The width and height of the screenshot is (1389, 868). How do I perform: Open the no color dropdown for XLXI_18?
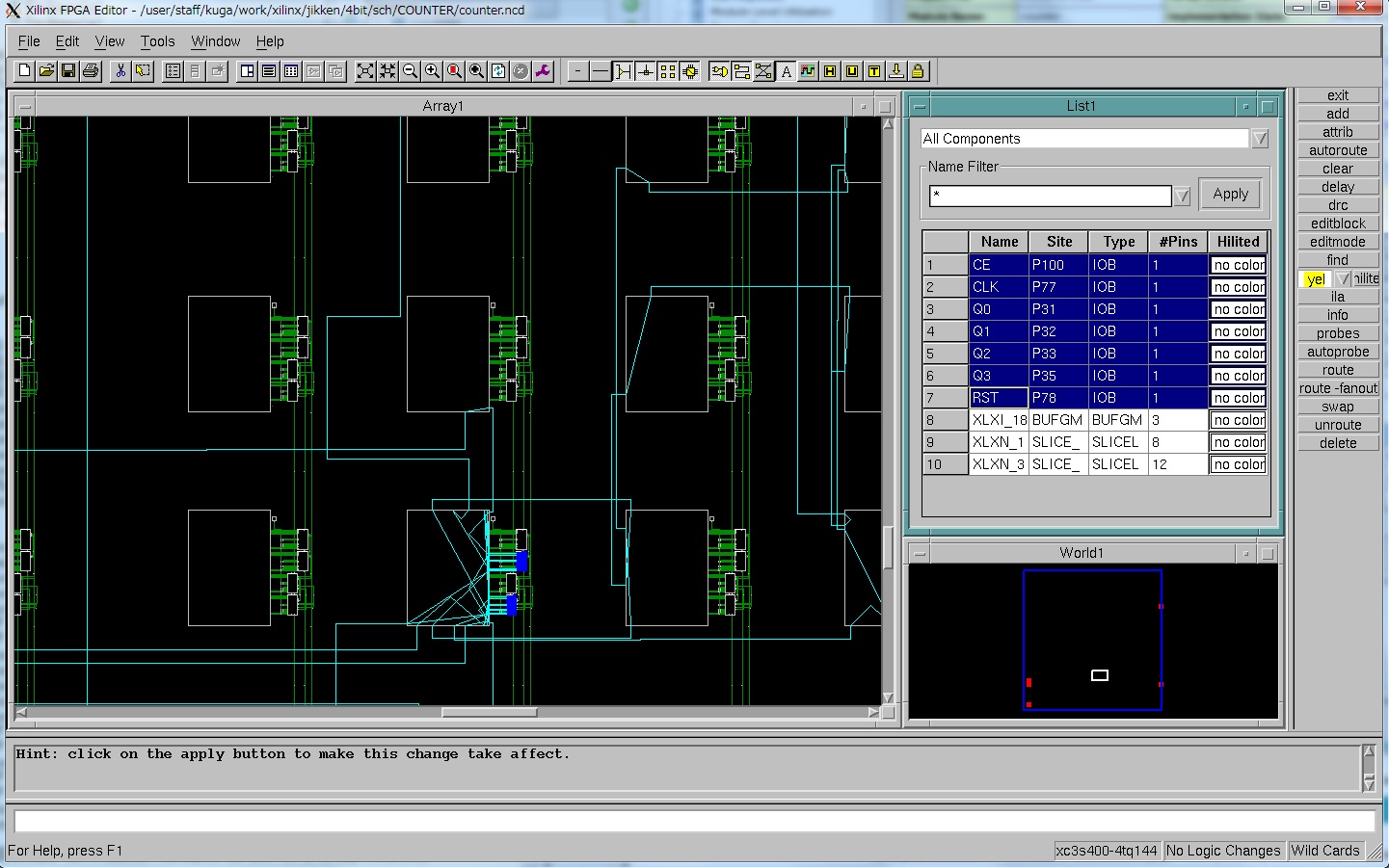(x=1239, y=420)
